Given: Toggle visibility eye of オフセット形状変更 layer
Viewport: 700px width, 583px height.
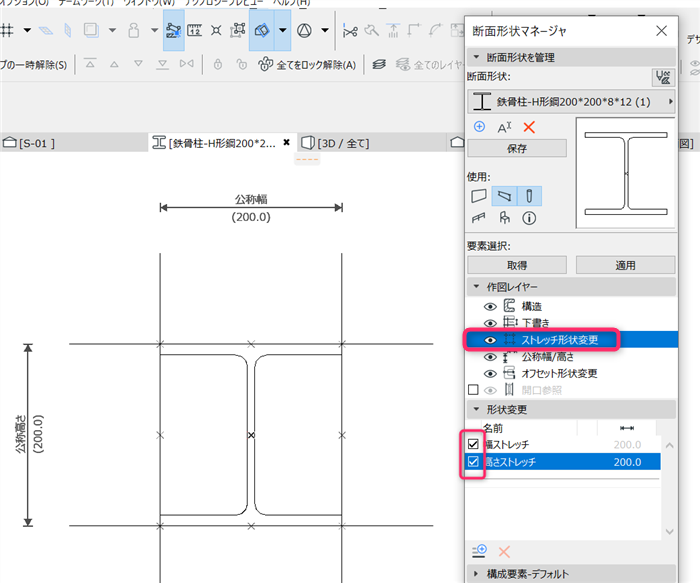Looking at the screenshot, I should pyautogui.click(x=490, y=374).
